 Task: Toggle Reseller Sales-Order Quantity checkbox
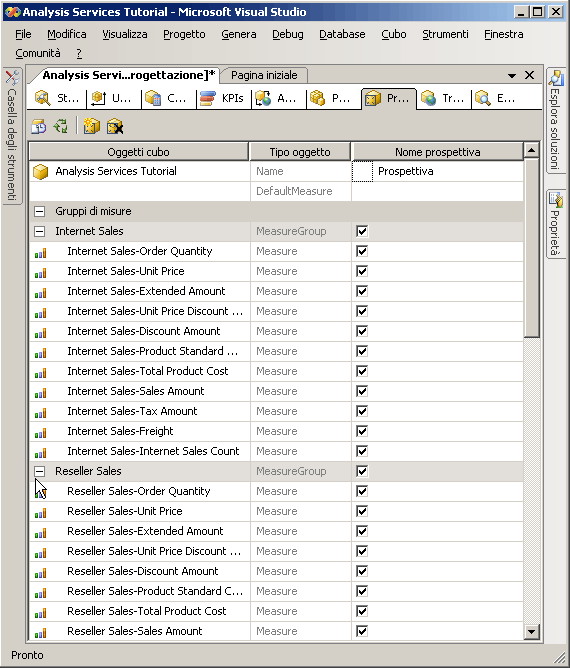(362, 492)
